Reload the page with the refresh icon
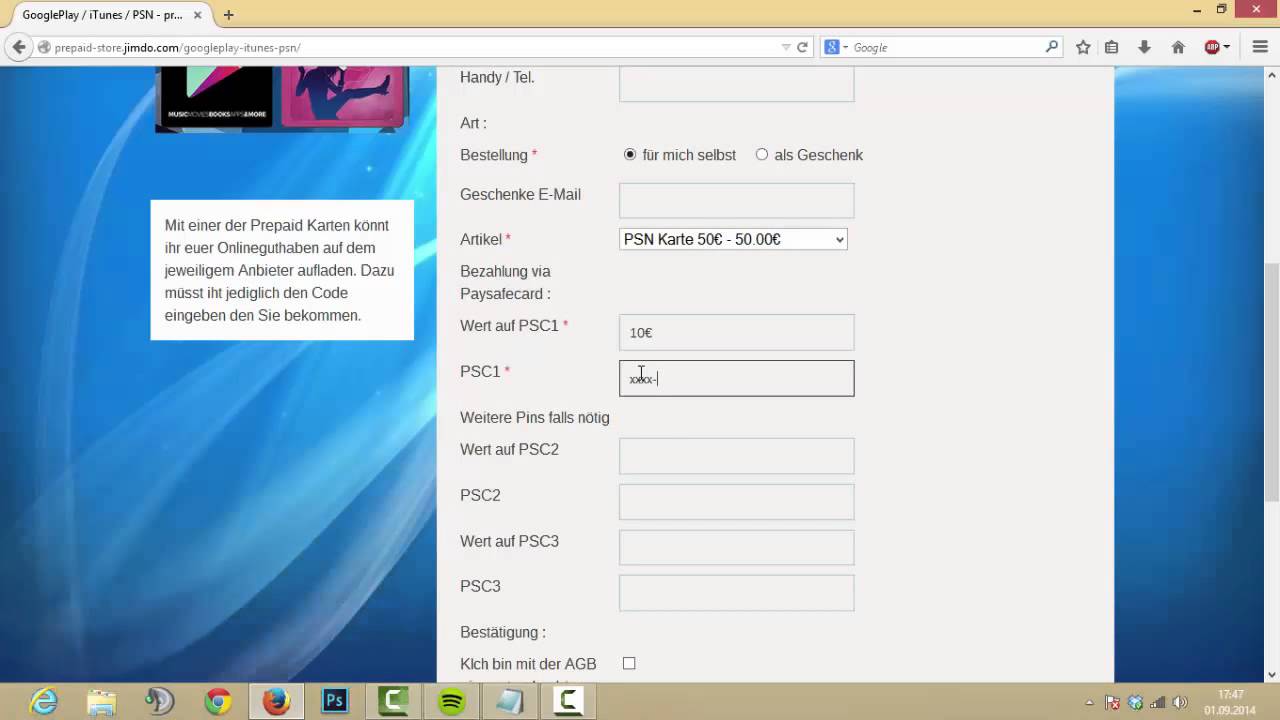This screenshot has width=1280, height=720. click(x=802, y=47)
